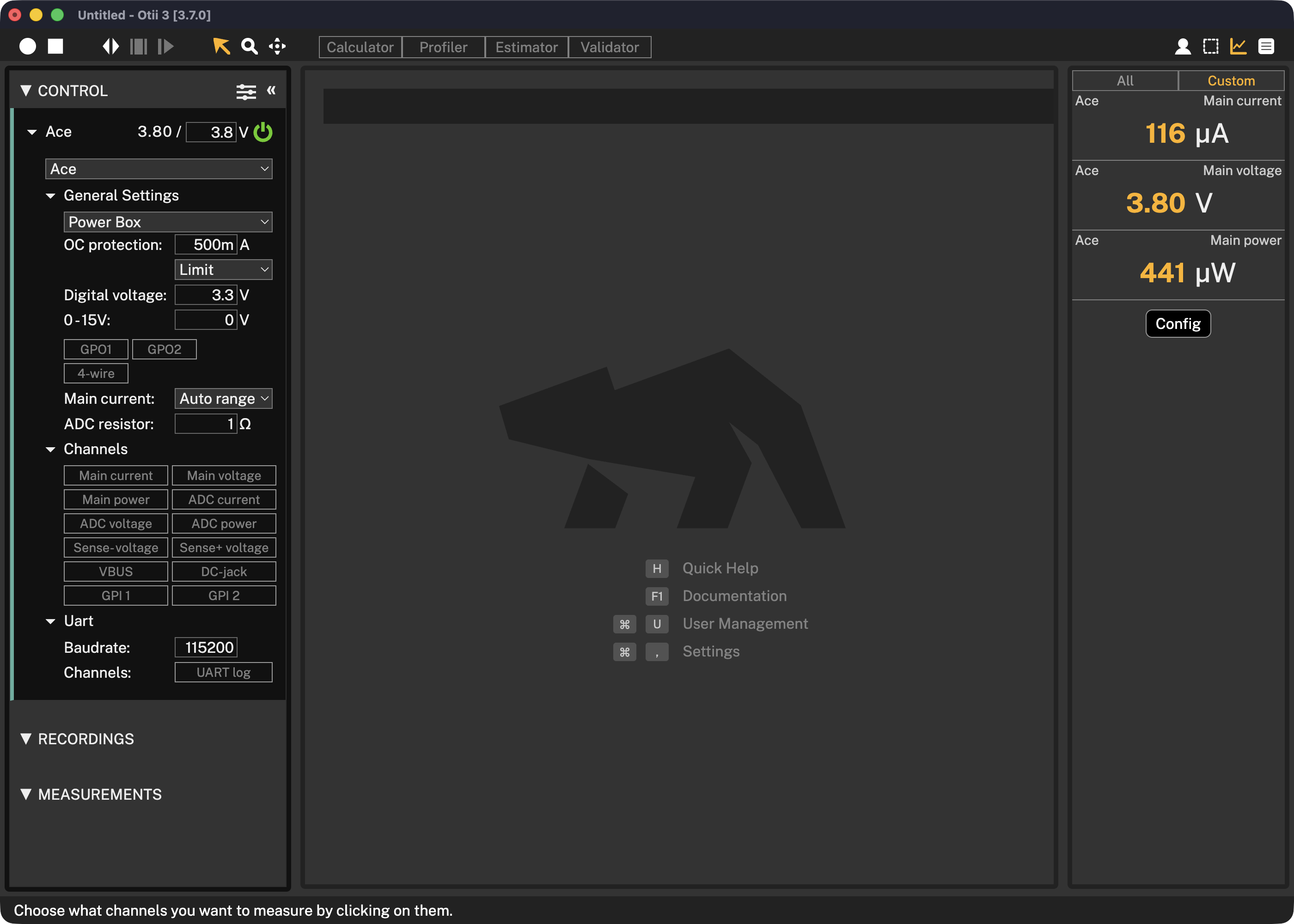The width and height of the screenshot is (1294, 924).
Task: Enable the GPI 1 channel
Action: 116,596
